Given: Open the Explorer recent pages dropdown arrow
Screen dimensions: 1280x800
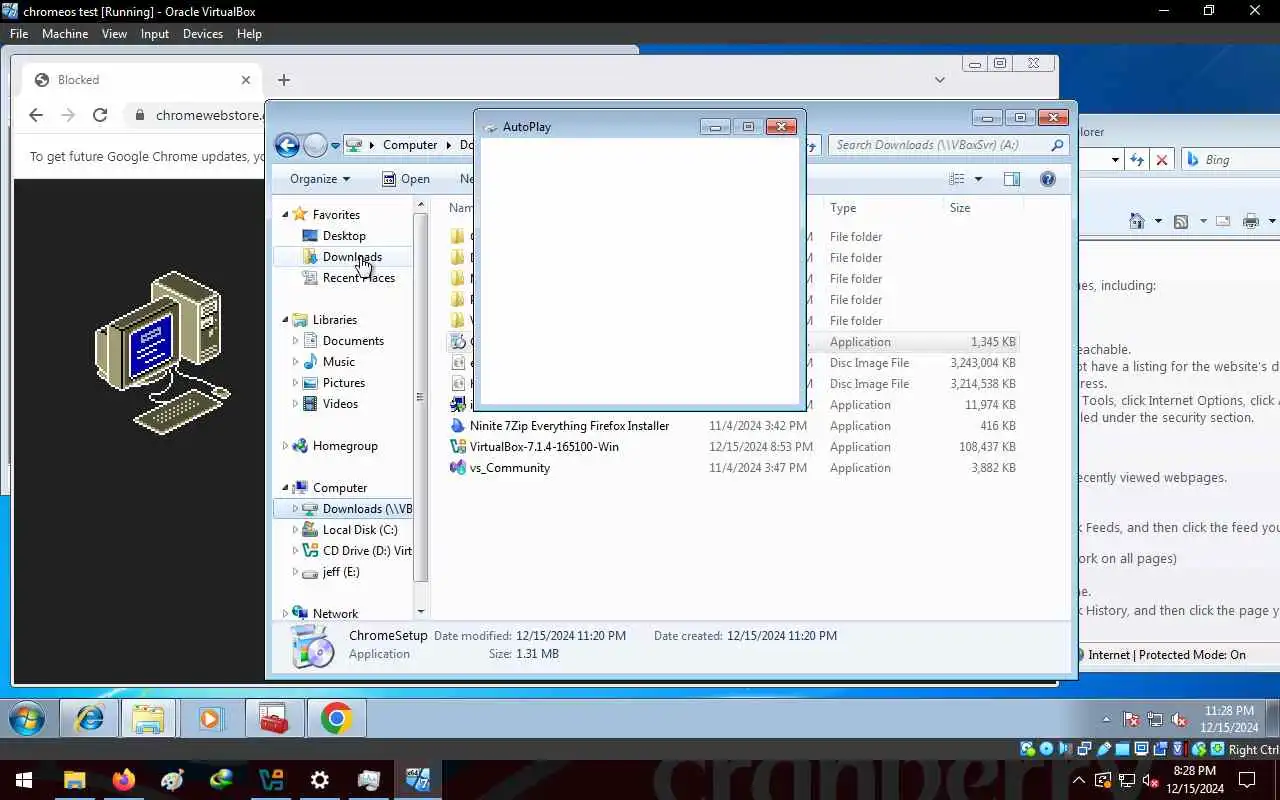Looking at the screenshot, I should pos(335,146).
